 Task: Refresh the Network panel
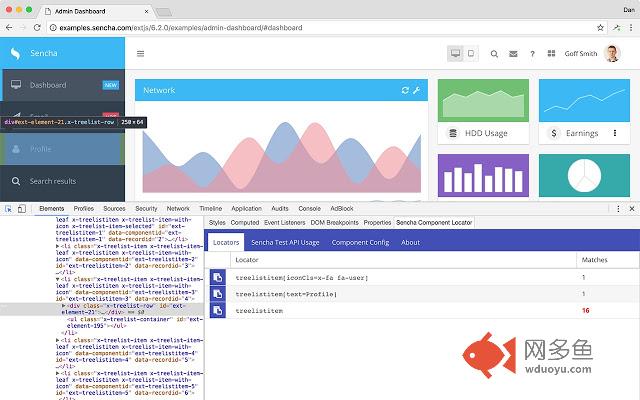pyautogui.click(x=405, y=90)
